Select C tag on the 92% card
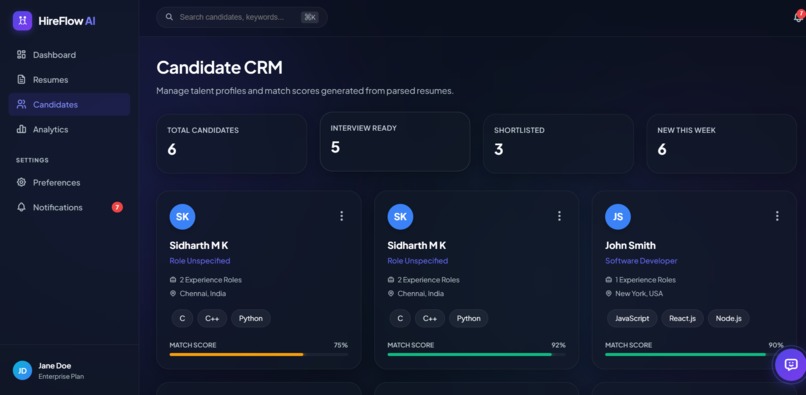Image resolution: width=806 pixels, height=395 pixels. coord(400,318)
